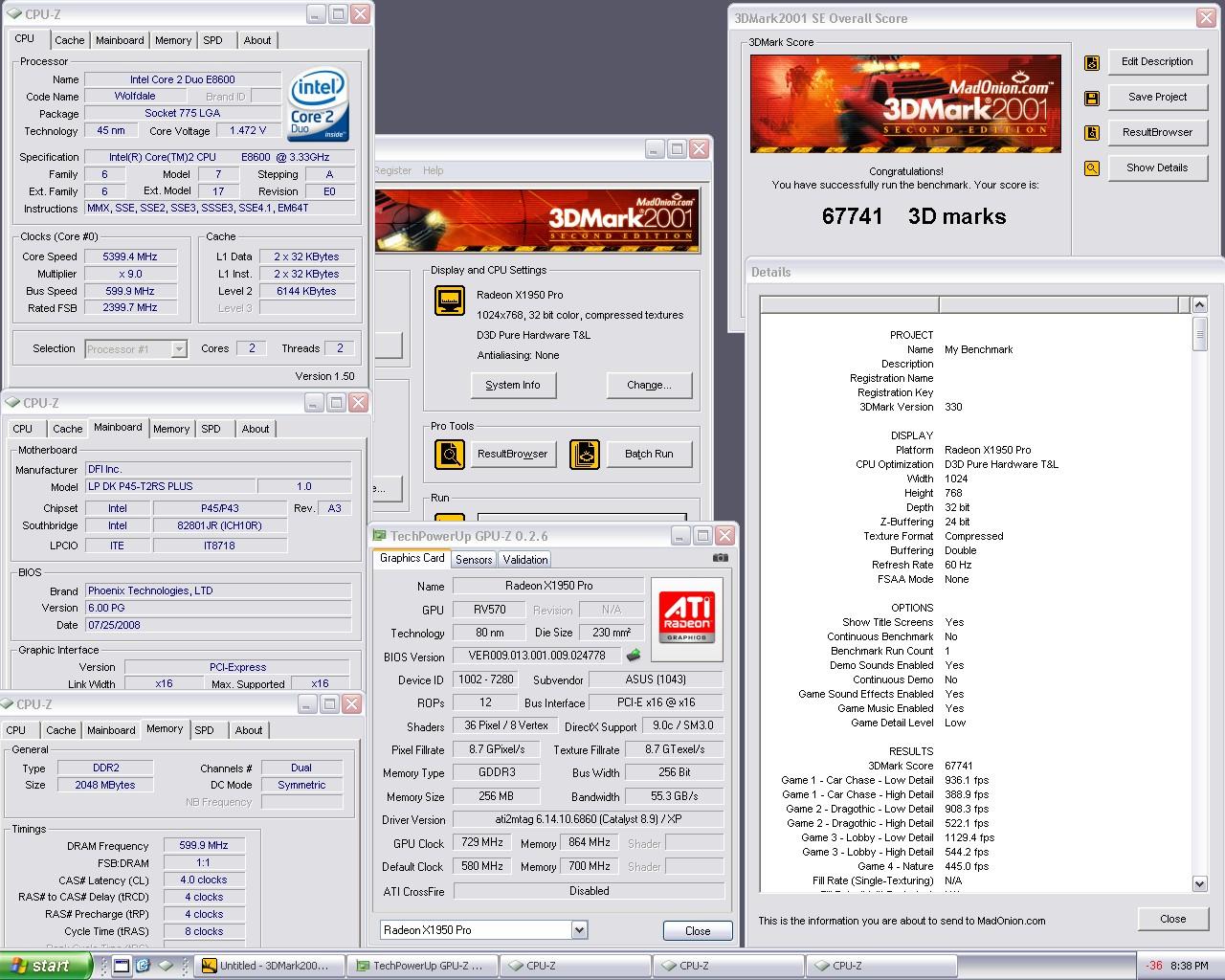Click the MadOnion 3DMark2001 banner in score window
The height and width of the screenshot is (980, 1225).
[x=905, y=103]
